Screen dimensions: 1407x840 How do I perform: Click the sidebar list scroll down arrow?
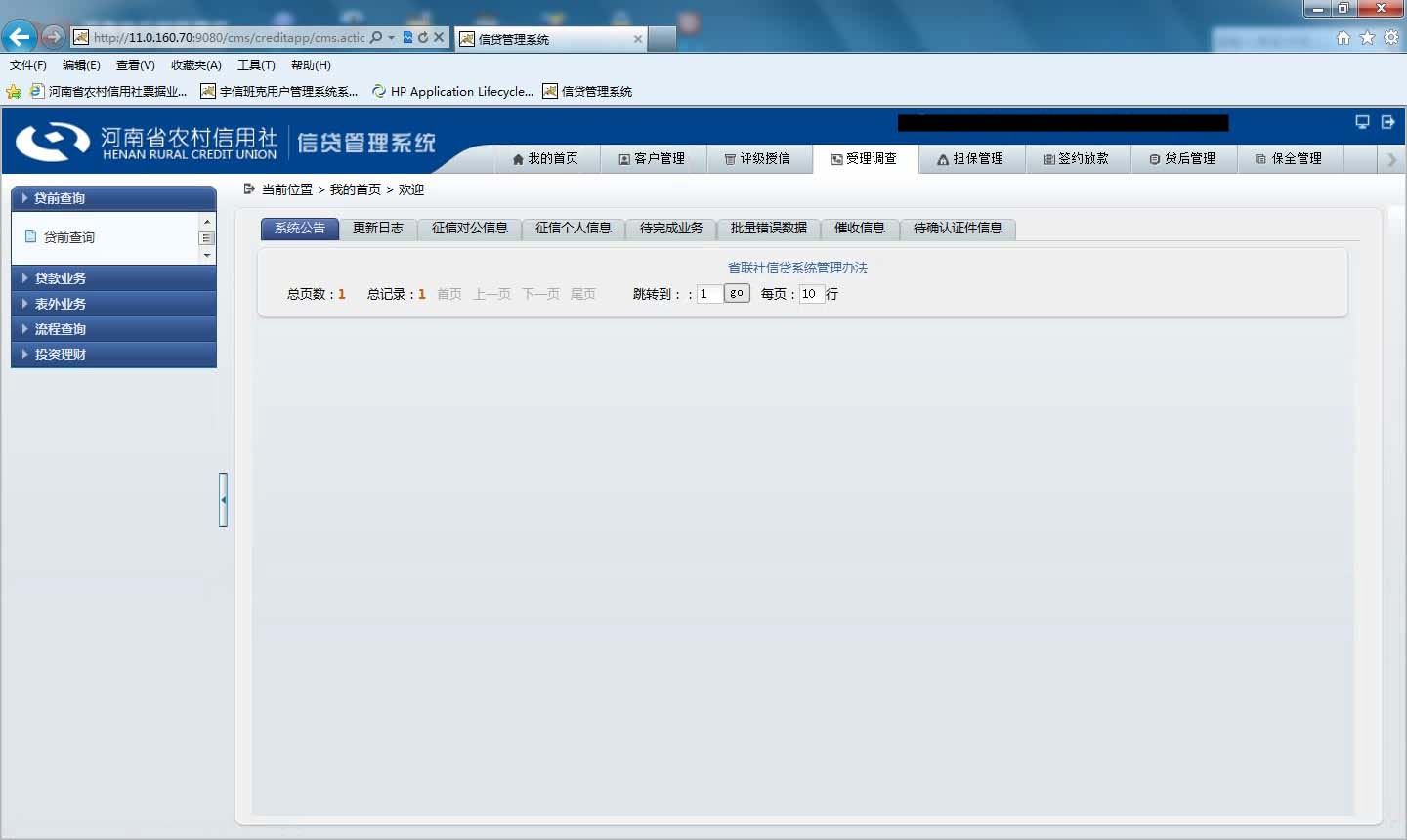coord(207,256)
